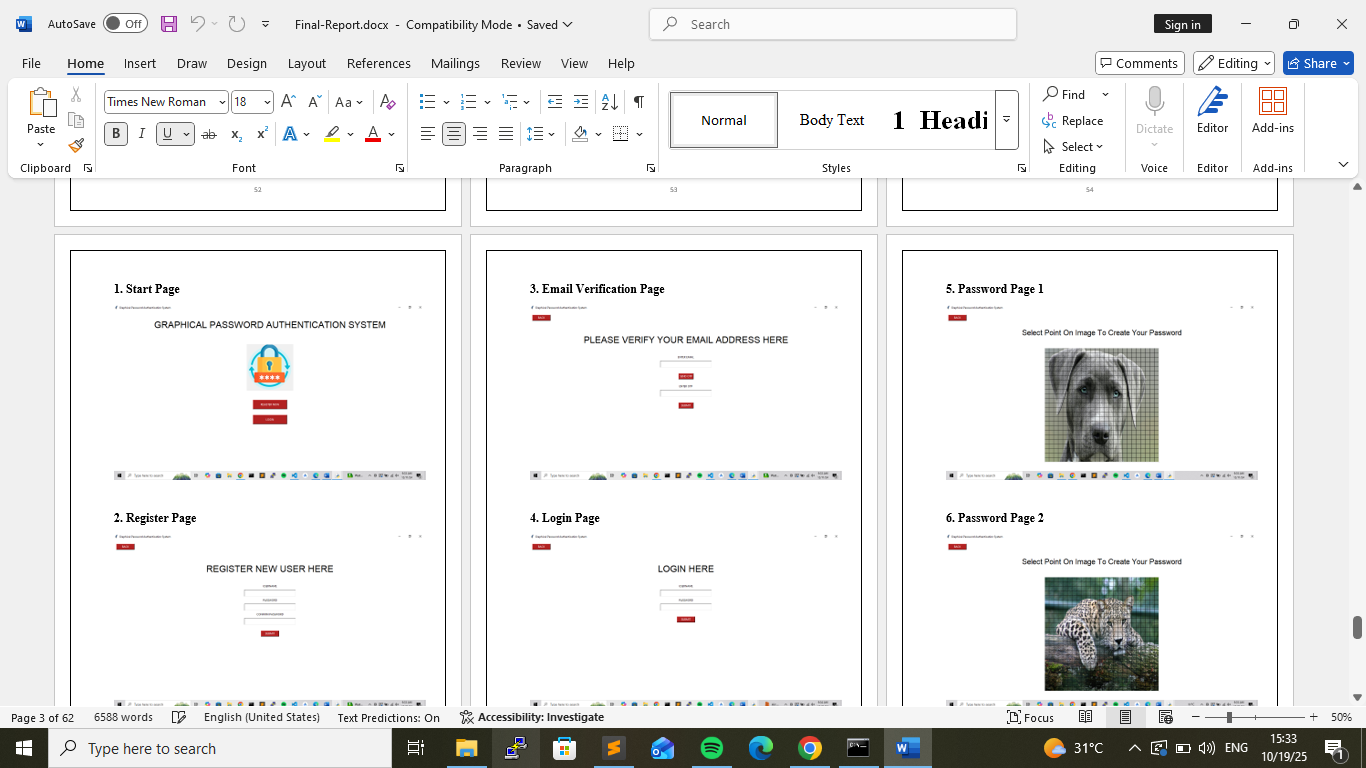The width and height of the screenshot is (1366, 768).
Task: Open Spotify from the taskbar
Action: click(x=711, y=748)
